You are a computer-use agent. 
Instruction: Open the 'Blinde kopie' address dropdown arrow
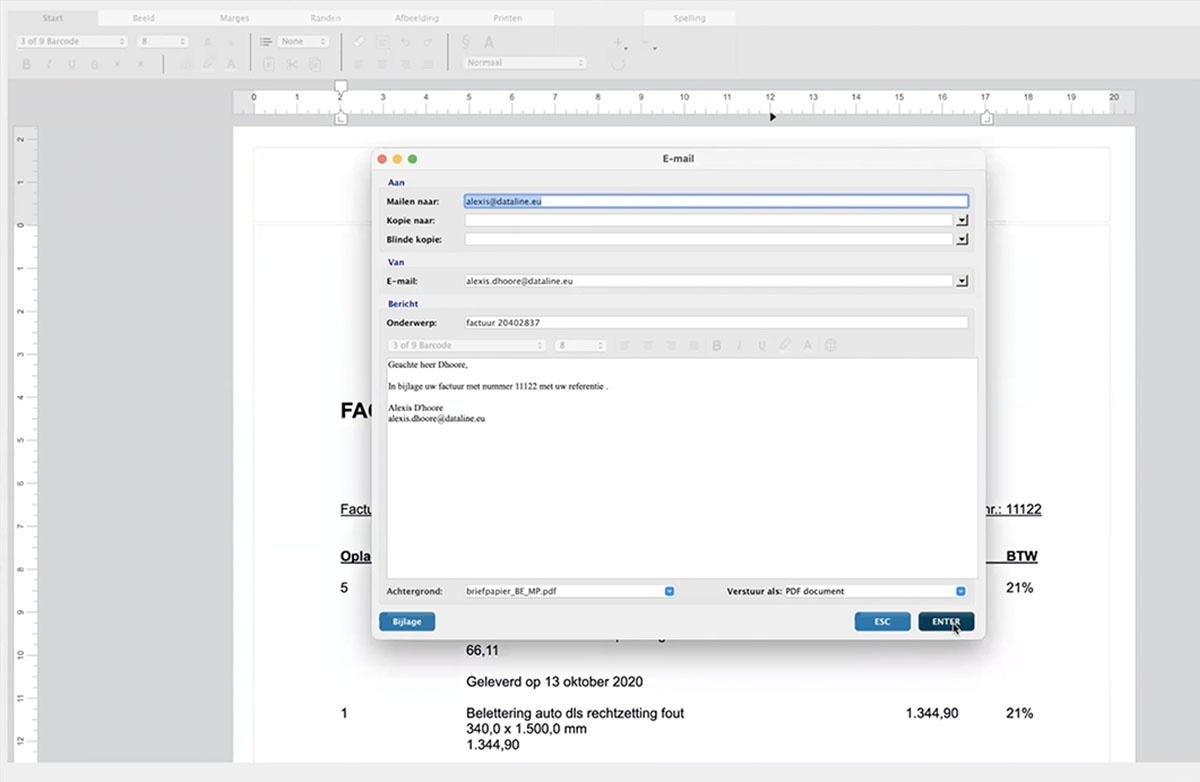pos(962,240)
